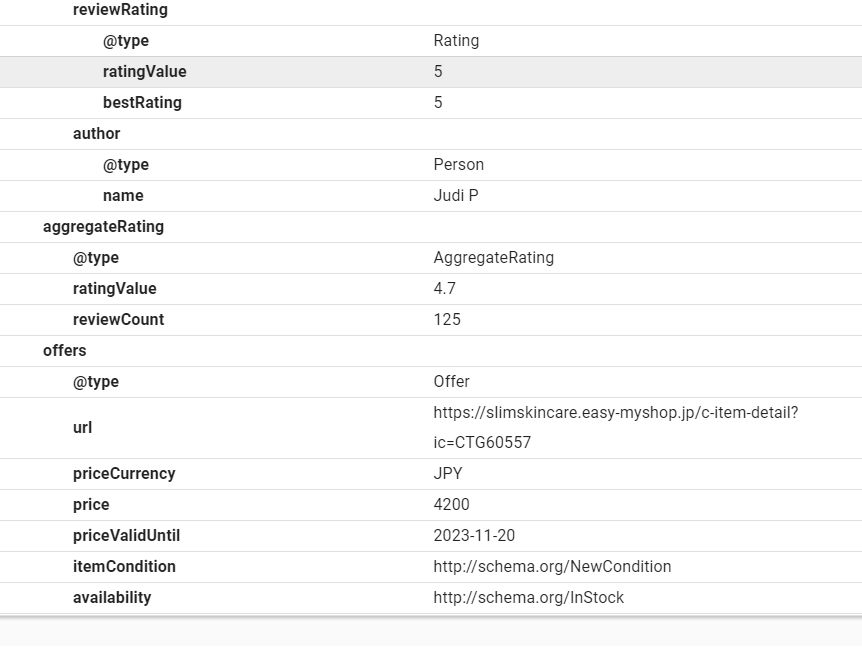Click the reviewRating property label

(120, 10)
